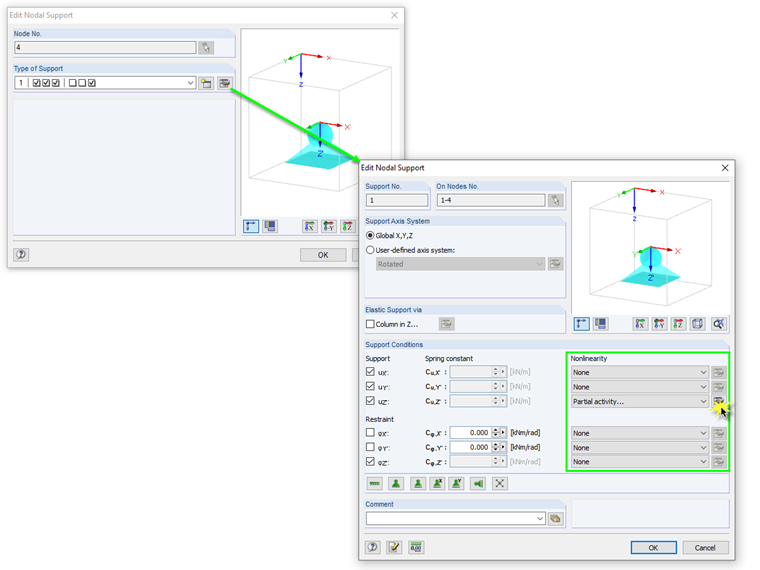View in X direction in back dialog preview
760x570 pixels.
[309, 226]
